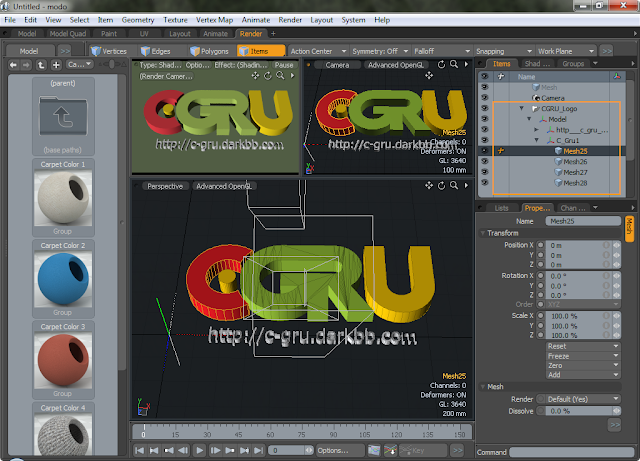The height and width of the screenshot is (461, 640).
Task: Click zoom icon in Perspective viewport
Action: (x=454, y=186)
